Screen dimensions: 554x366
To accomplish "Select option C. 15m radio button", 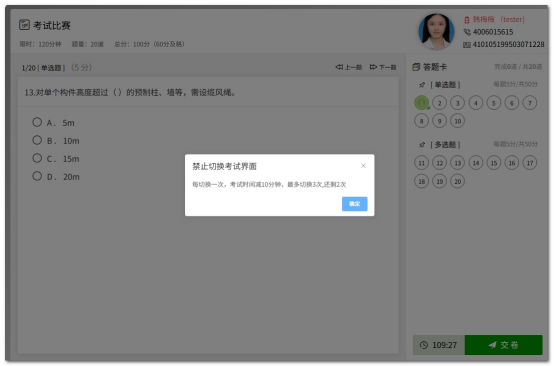I will pos(37,158).
